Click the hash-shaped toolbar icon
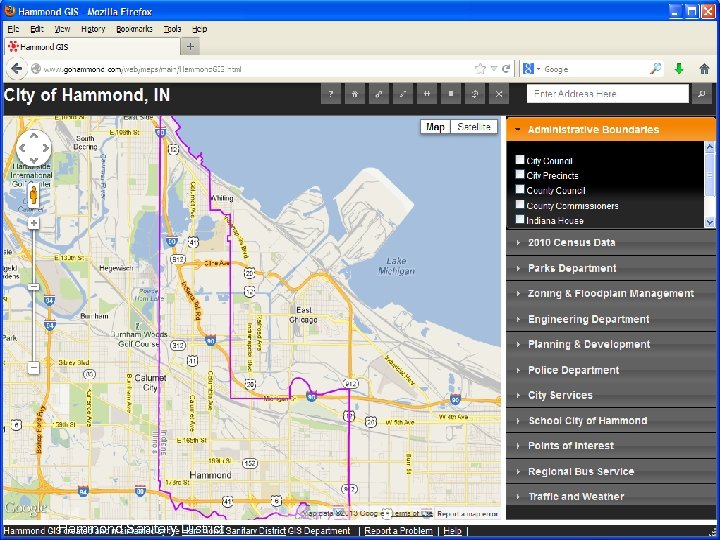The image size is (720, 540). click(x=427, y=94)
